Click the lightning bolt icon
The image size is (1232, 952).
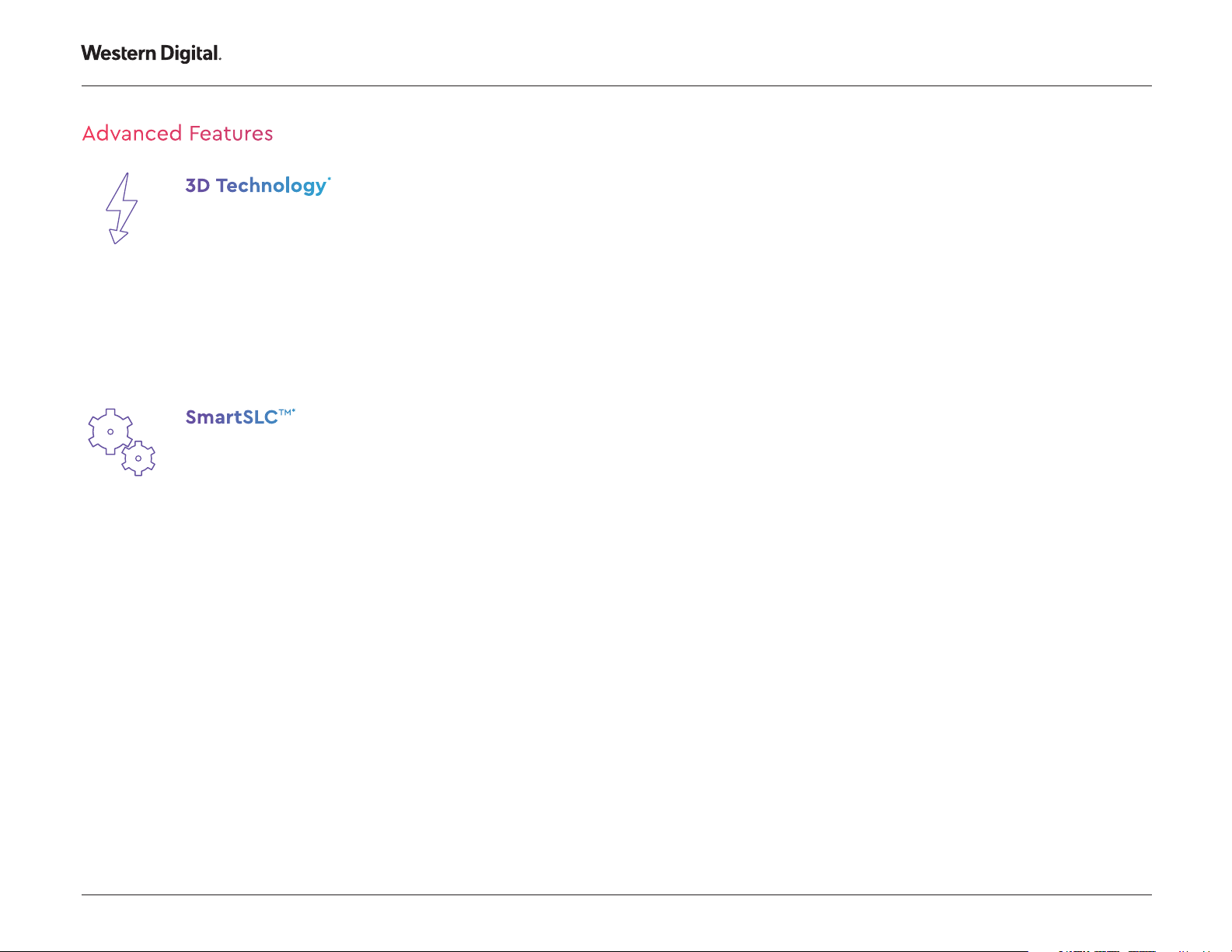click(121, 208)
